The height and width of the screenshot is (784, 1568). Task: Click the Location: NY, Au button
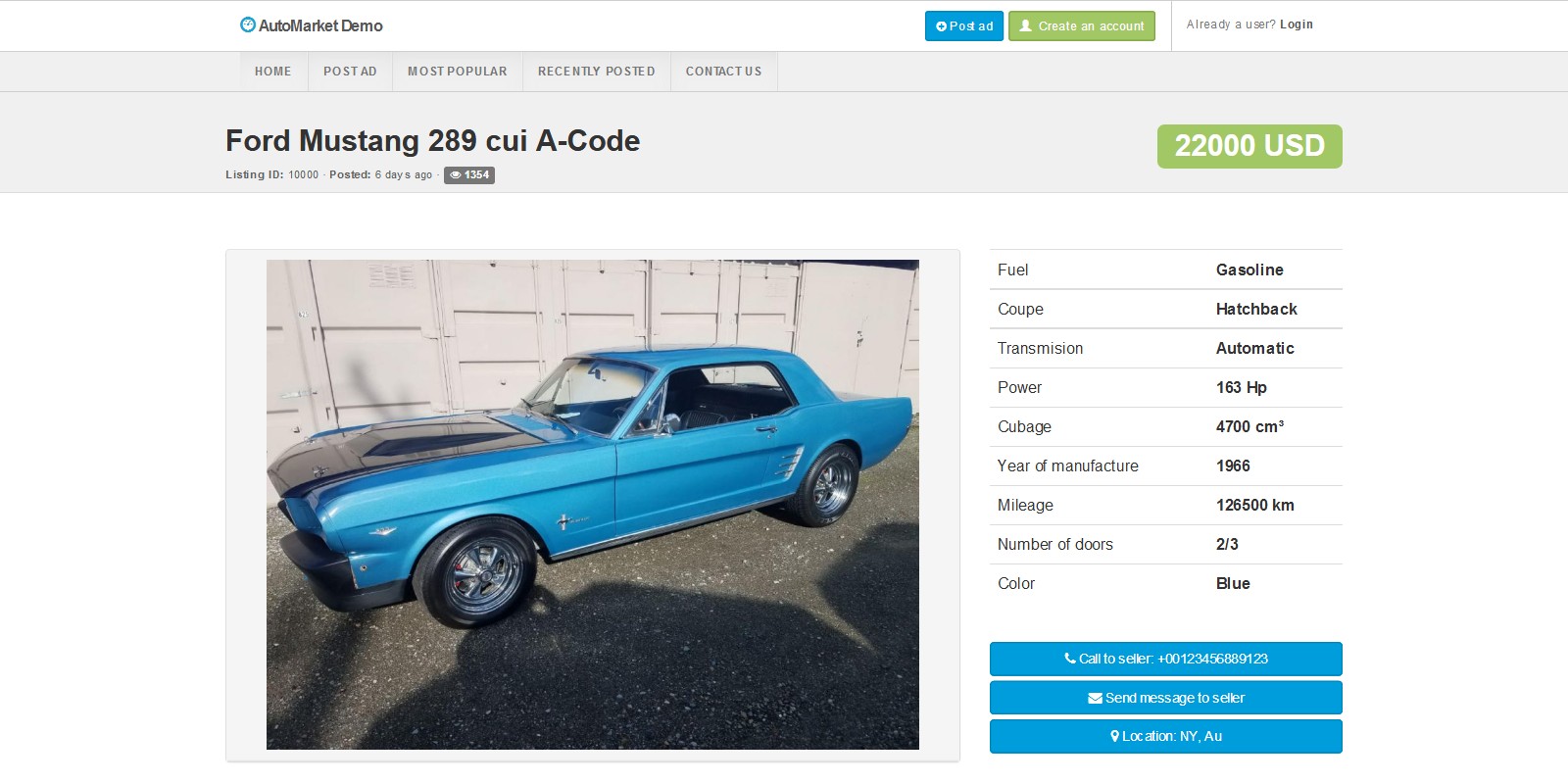[x=1166, y=736]
